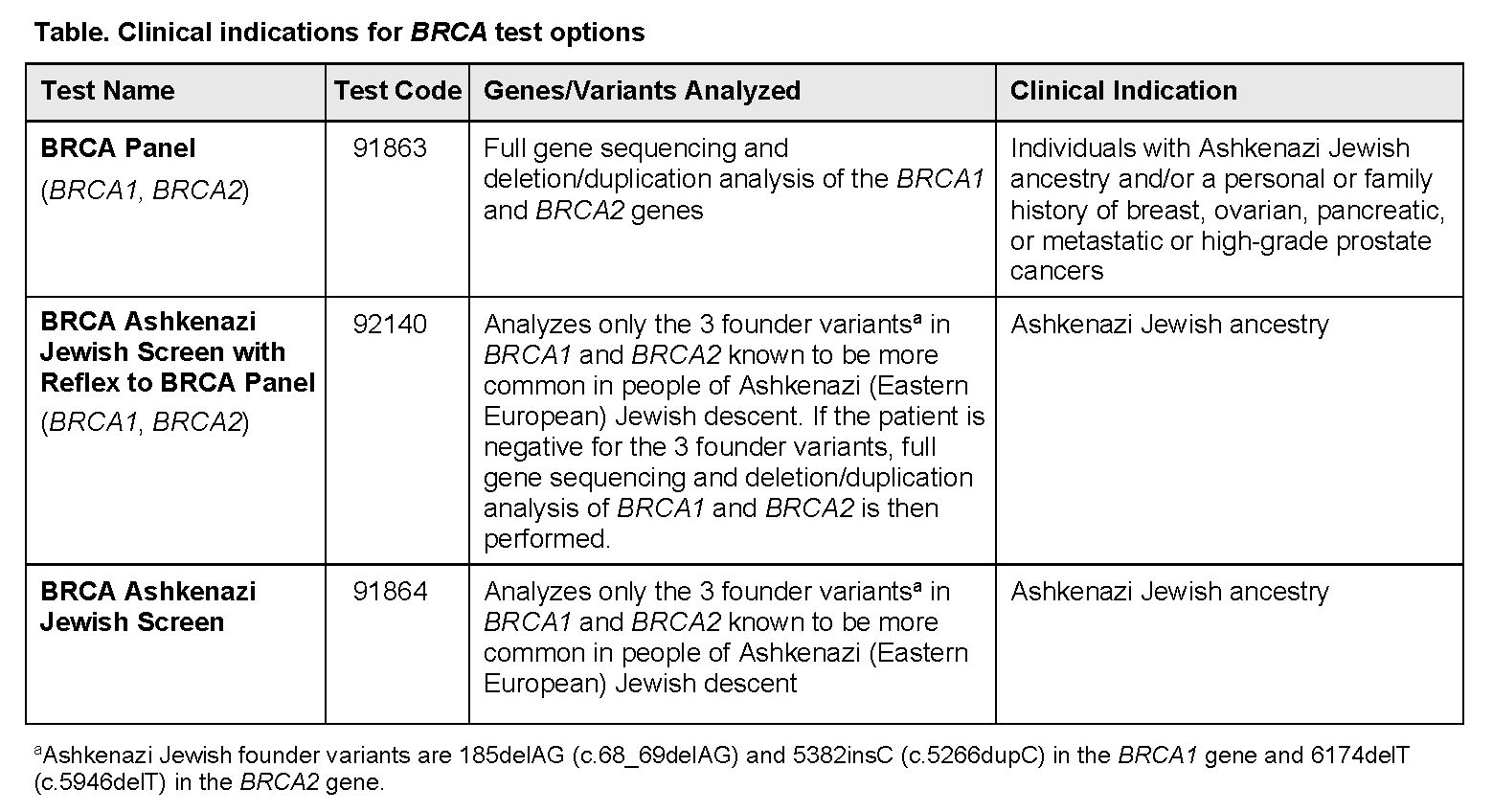Viewport: 1493px width, 812px height.
Task: Select the BRCA Panel clinical indication text
Action: (x=1226, y=209)
